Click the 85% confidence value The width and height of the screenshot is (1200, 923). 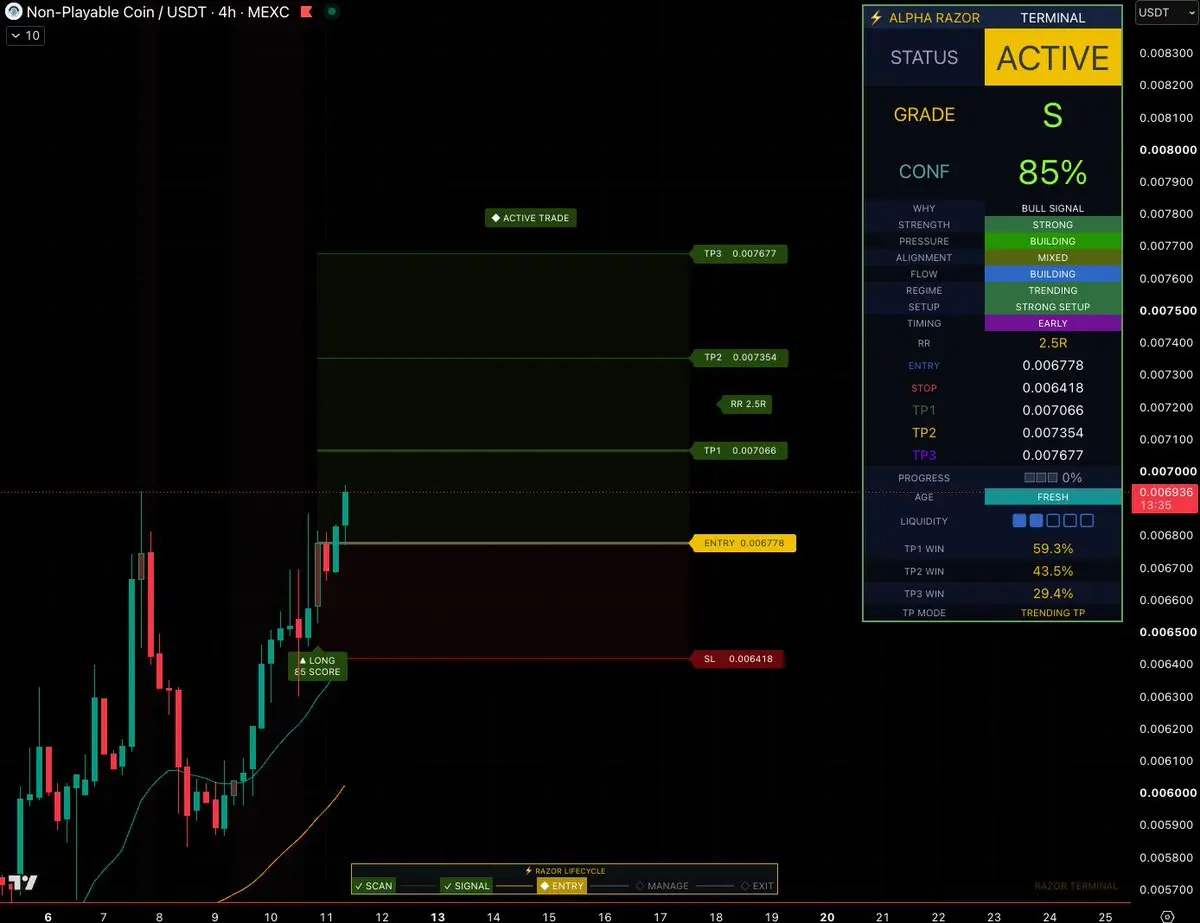1053,172
